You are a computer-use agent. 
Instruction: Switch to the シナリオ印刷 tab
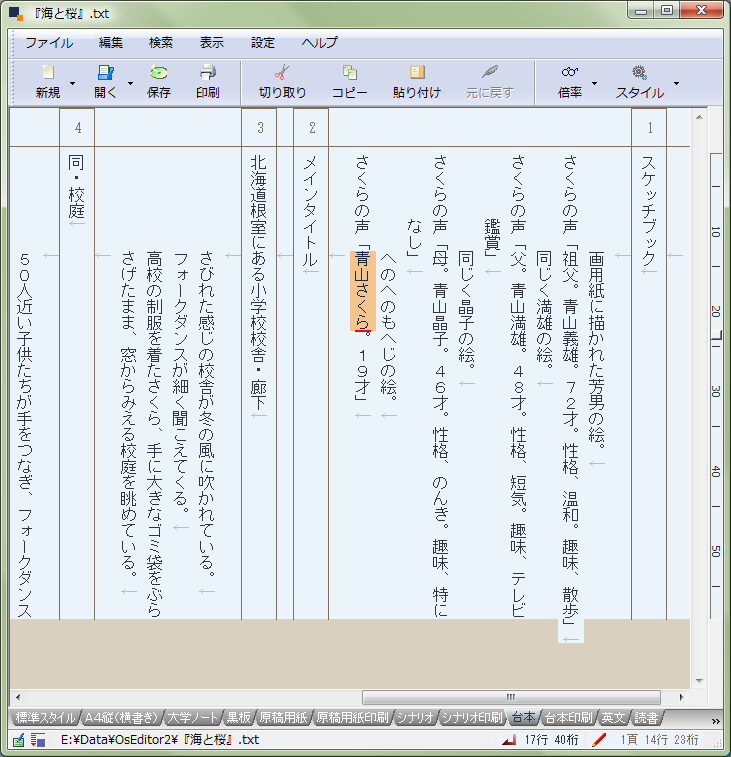472,718
